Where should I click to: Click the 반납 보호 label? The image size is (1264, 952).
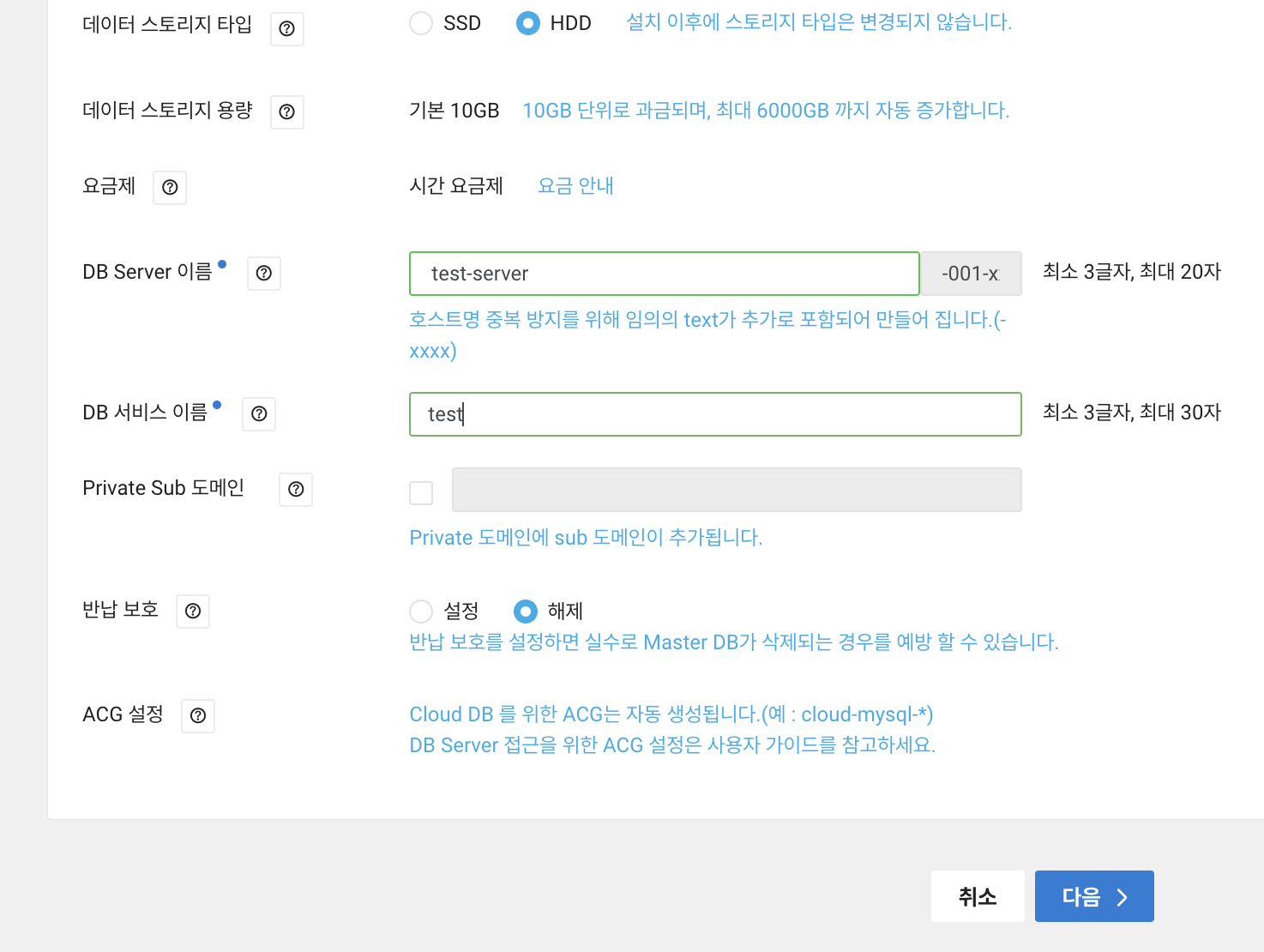pyautogui.click(x=121, y=610)
